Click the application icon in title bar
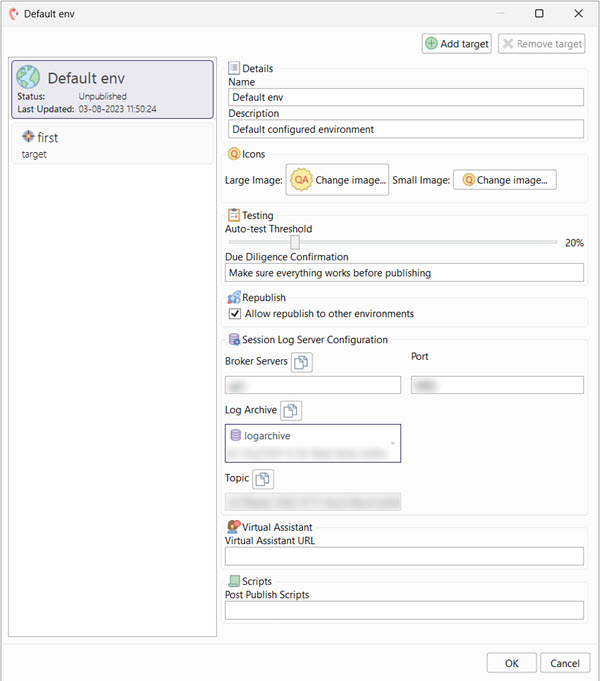Image resolution: width=600 pixels, height=681 pixels. coord(13,14)
